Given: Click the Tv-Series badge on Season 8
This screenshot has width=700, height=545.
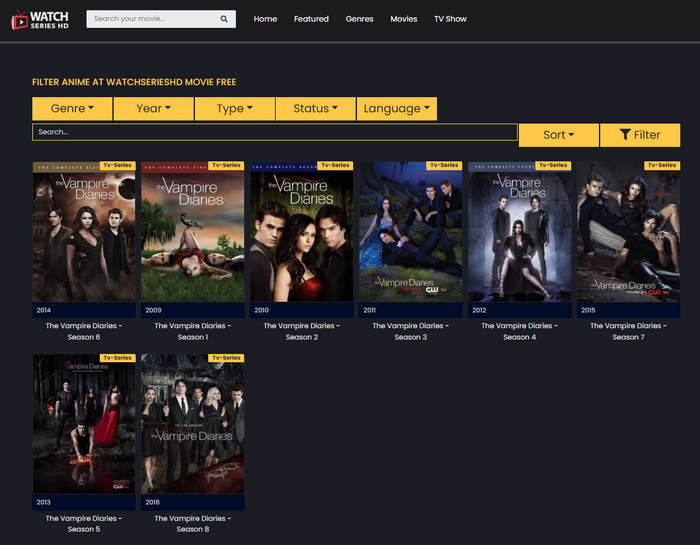Looking at the screenshot, I should pyautogui.click(x=226, y=358).
